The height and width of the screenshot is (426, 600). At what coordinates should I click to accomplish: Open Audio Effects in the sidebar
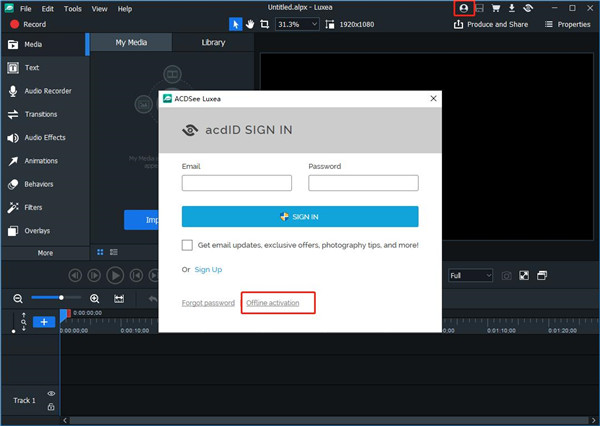tap(45, 138)
